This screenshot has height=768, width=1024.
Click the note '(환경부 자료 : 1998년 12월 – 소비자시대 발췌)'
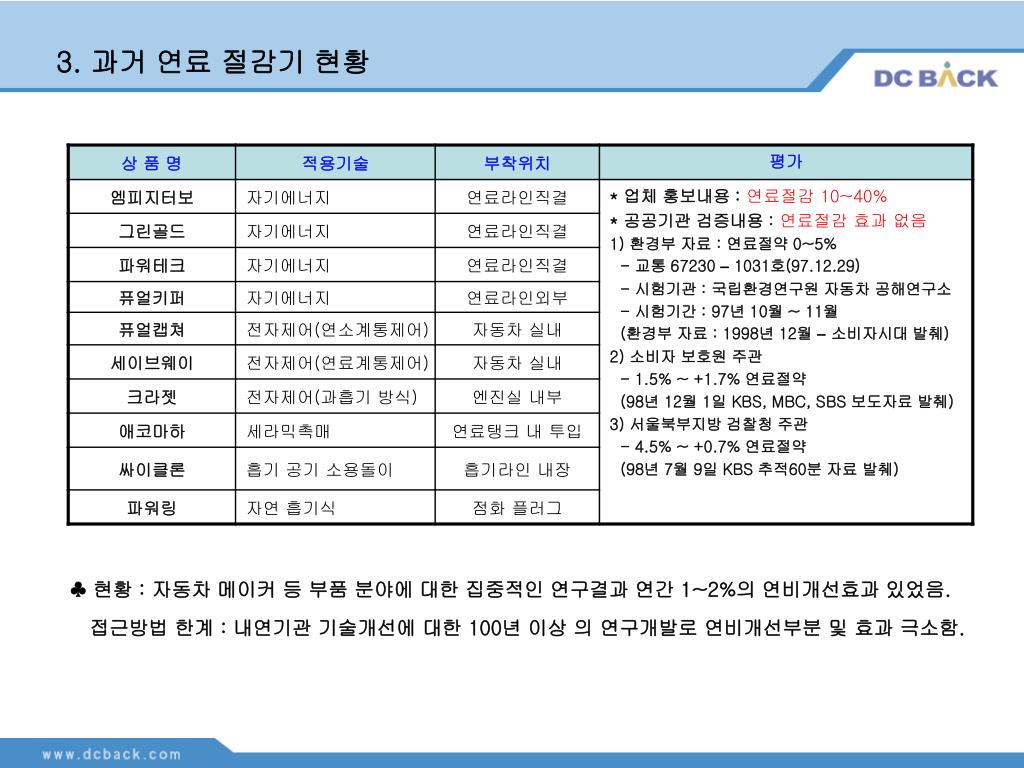784,333
